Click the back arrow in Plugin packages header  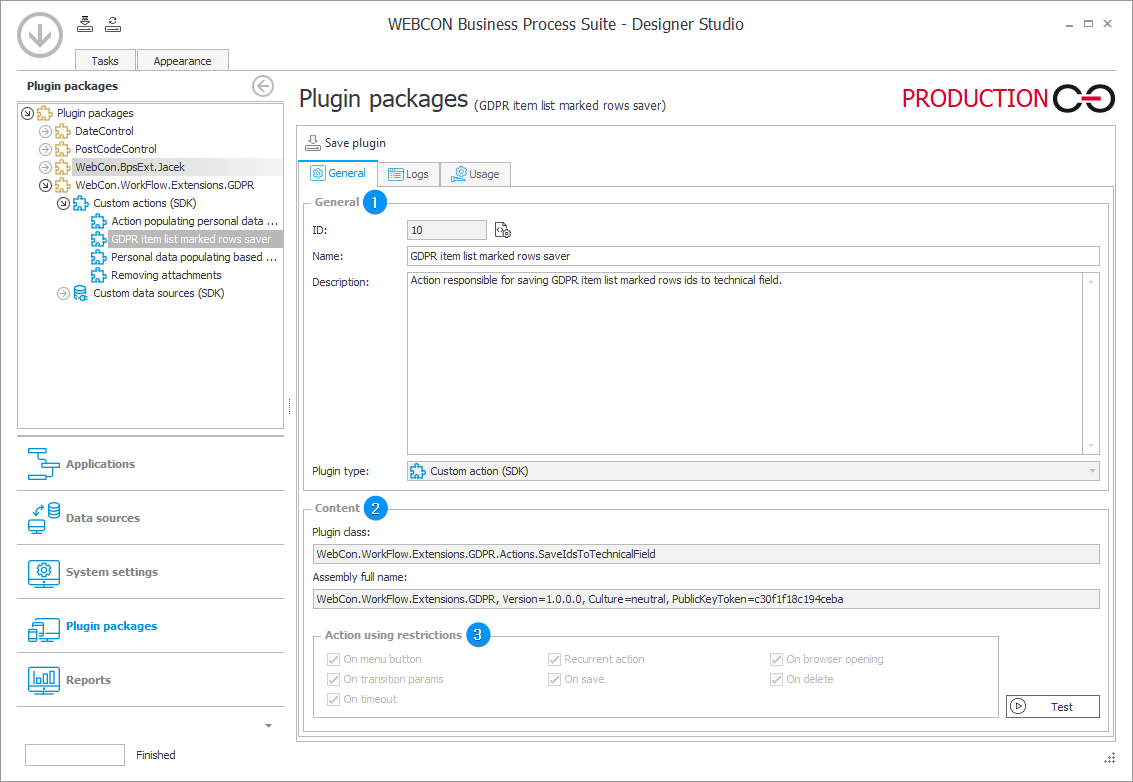point(263,86)
